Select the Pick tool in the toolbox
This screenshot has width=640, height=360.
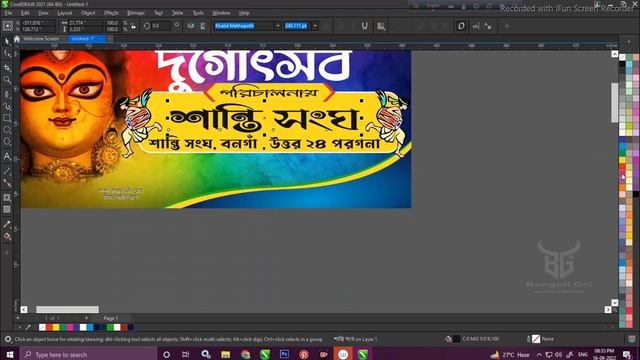click(x=7, y=42)
